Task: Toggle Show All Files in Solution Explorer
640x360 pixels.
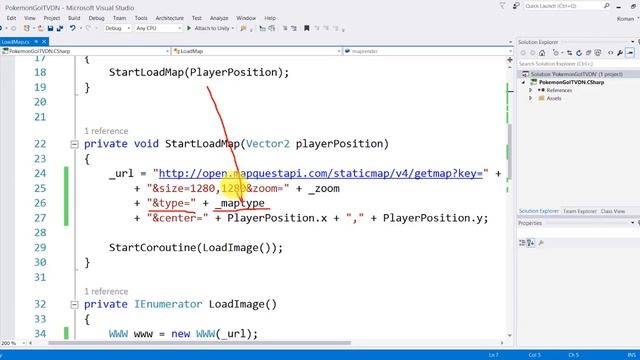Action: [x=598, y=53]
